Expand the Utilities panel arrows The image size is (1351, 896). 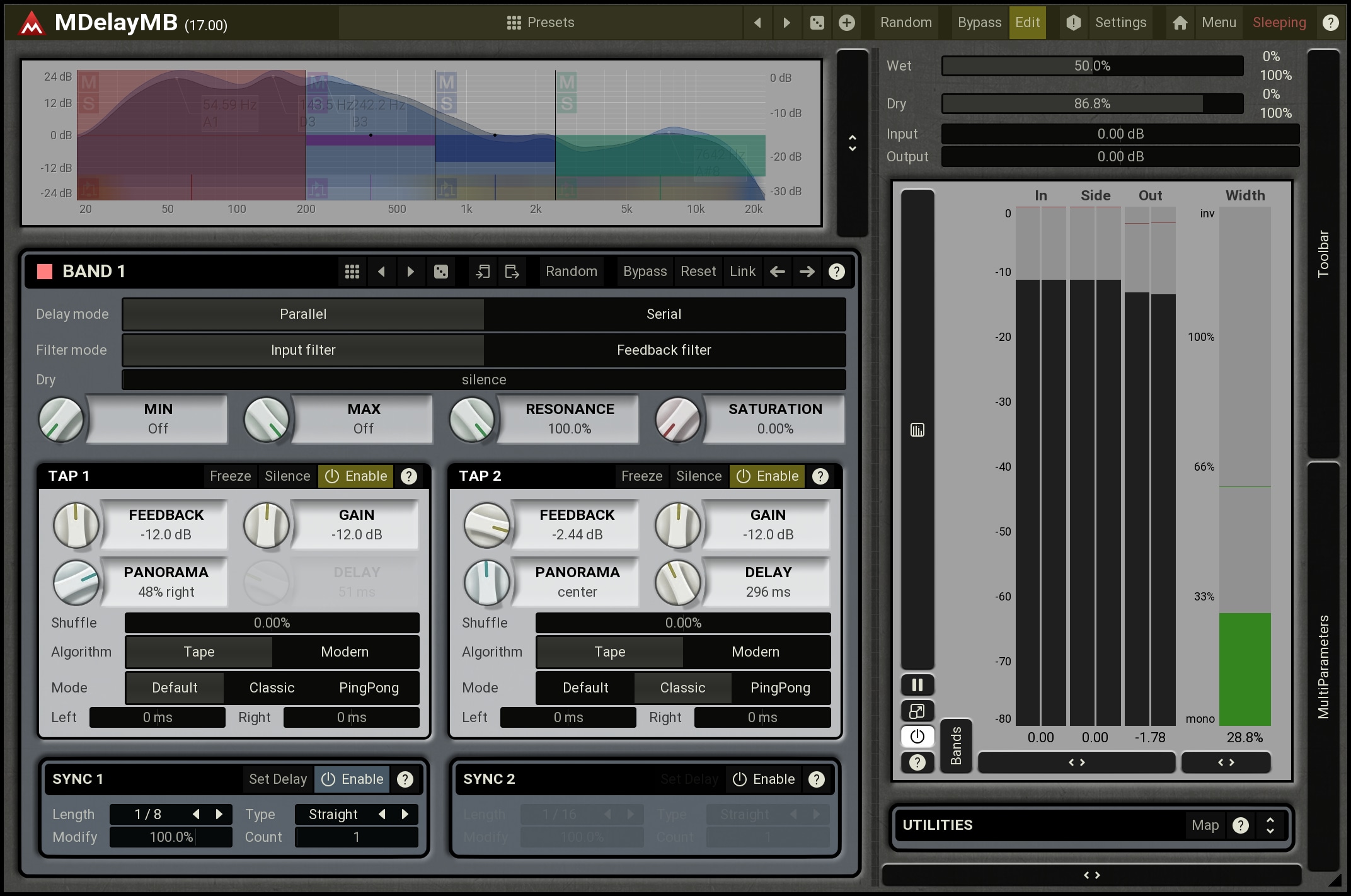pyautogui.click(x=1270, y=825)
